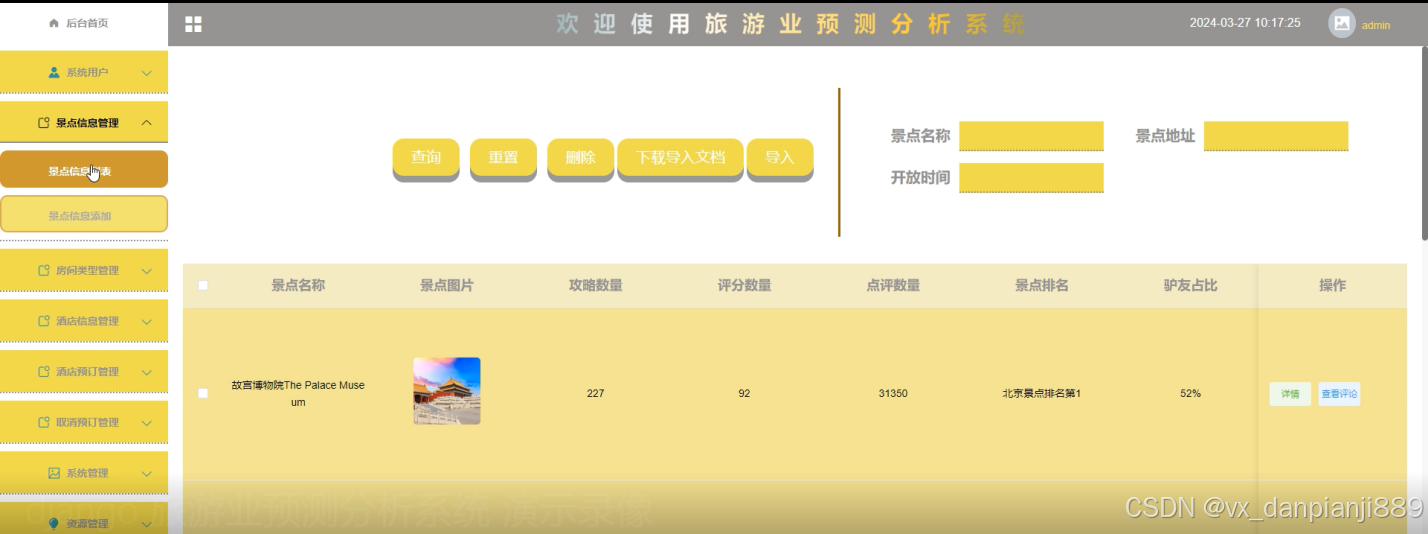Open the 房间类型管理 menu label
This screenshot has height=534, width=1428.
coord(87,271)
